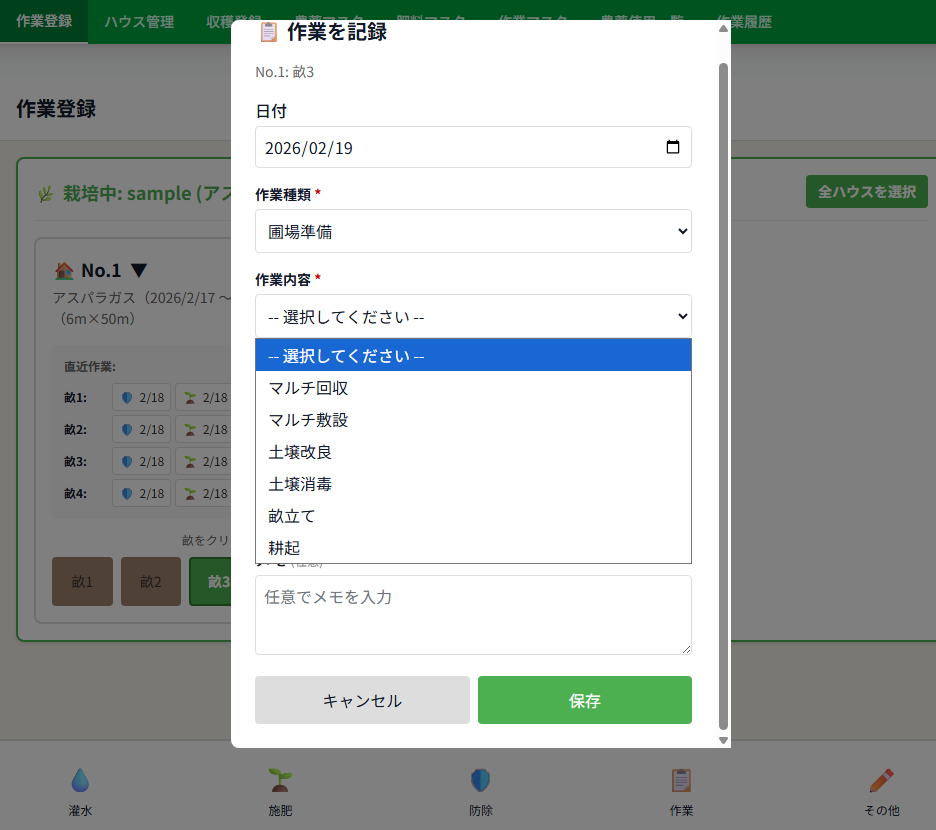The height and width of the screenshot is (830, 936).
Task: Click the clipboard 作業 icon
Action: coord(681,780)
